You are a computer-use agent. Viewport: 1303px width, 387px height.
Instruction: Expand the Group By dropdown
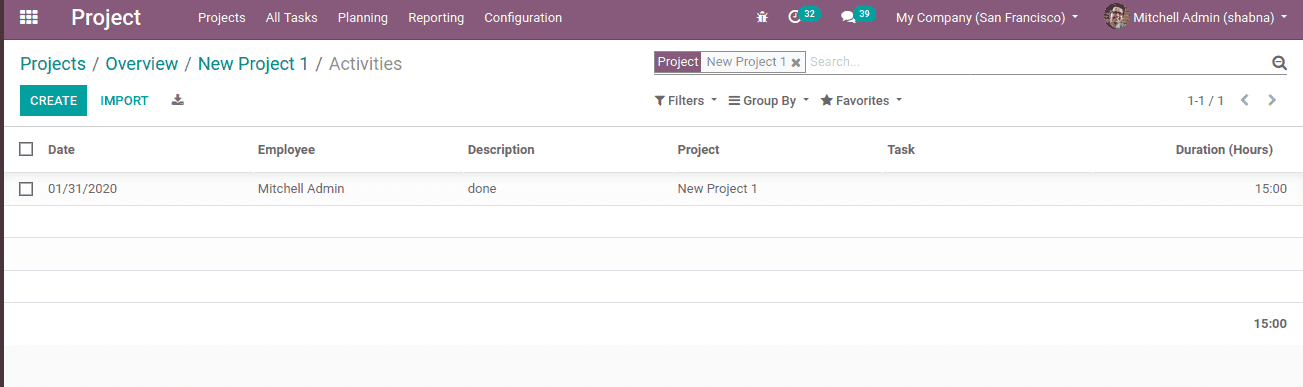769,101
